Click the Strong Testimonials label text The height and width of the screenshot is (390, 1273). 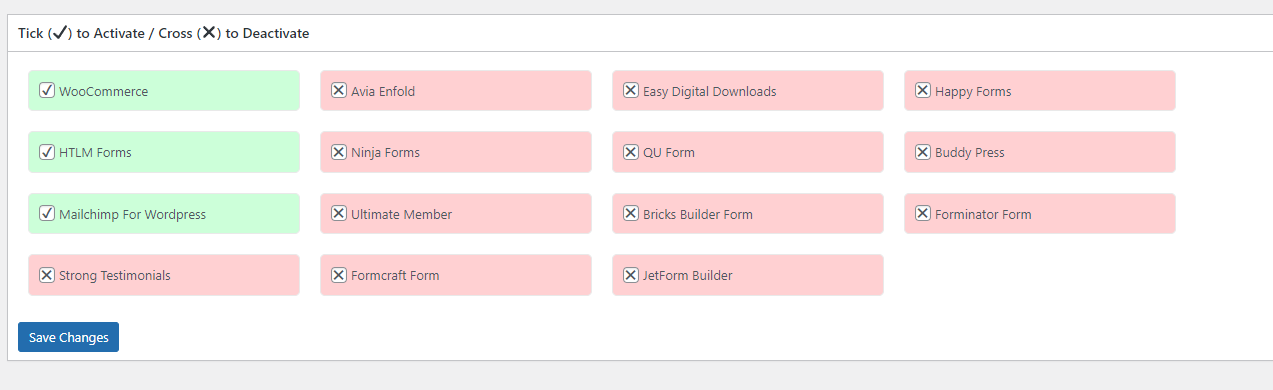tap(115, 275)
